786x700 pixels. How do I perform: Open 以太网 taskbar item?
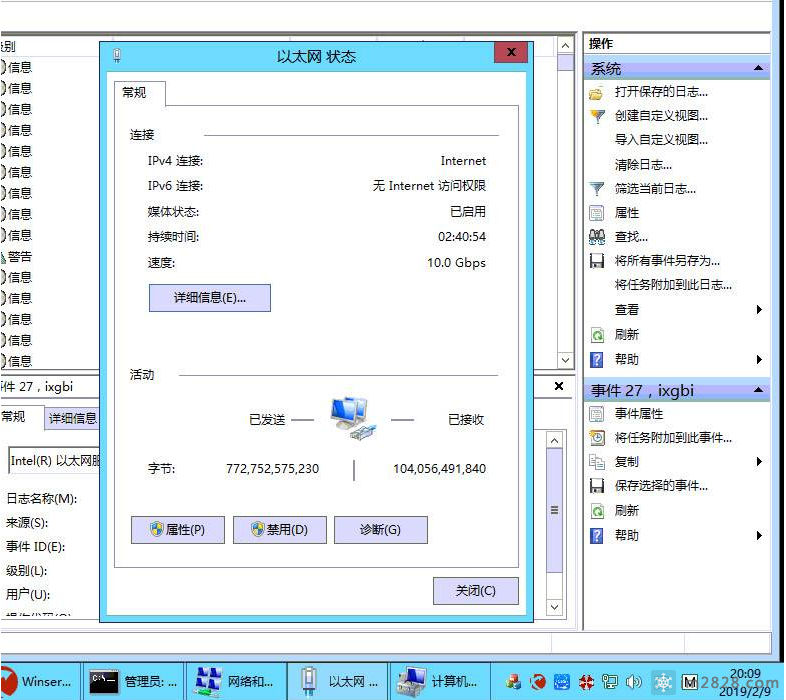click(338, 681)
